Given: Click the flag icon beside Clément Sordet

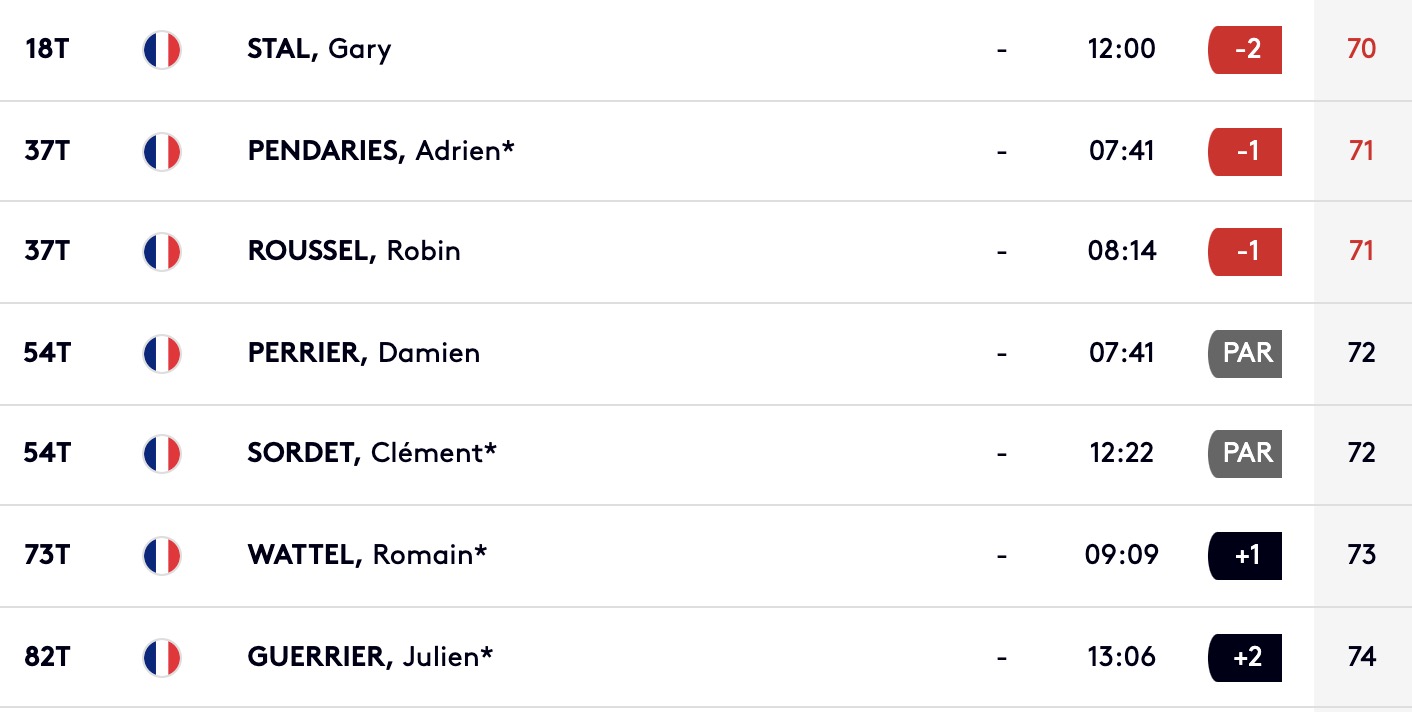Looking at the screenshot, I should 162,454.
